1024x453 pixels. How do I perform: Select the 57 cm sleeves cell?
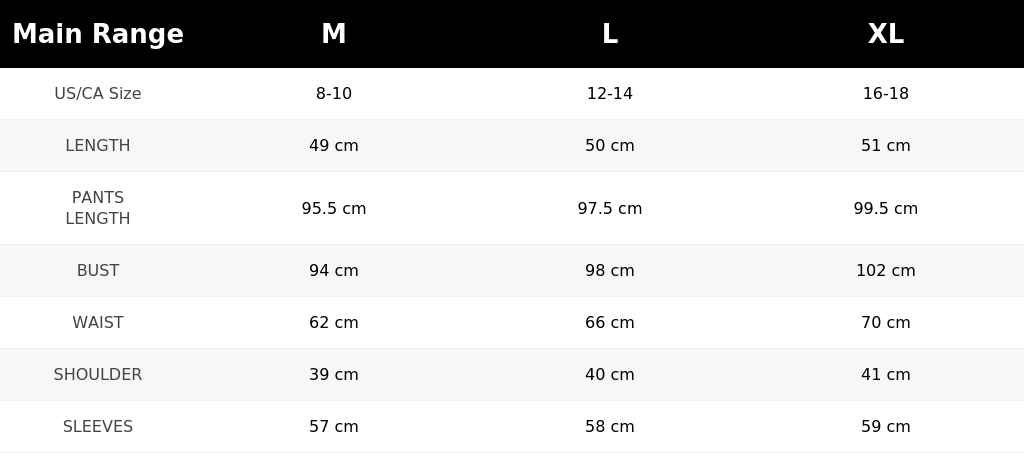pos(334,426)
